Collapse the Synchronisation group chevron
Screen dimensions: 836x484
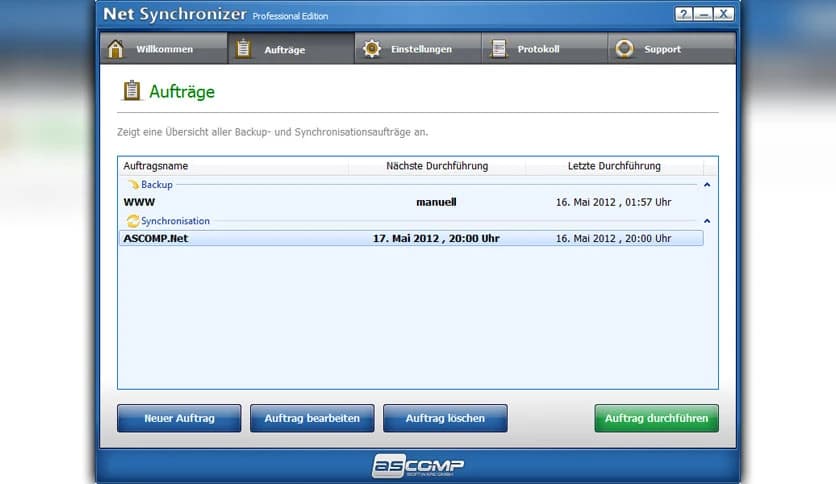(707, 221)
